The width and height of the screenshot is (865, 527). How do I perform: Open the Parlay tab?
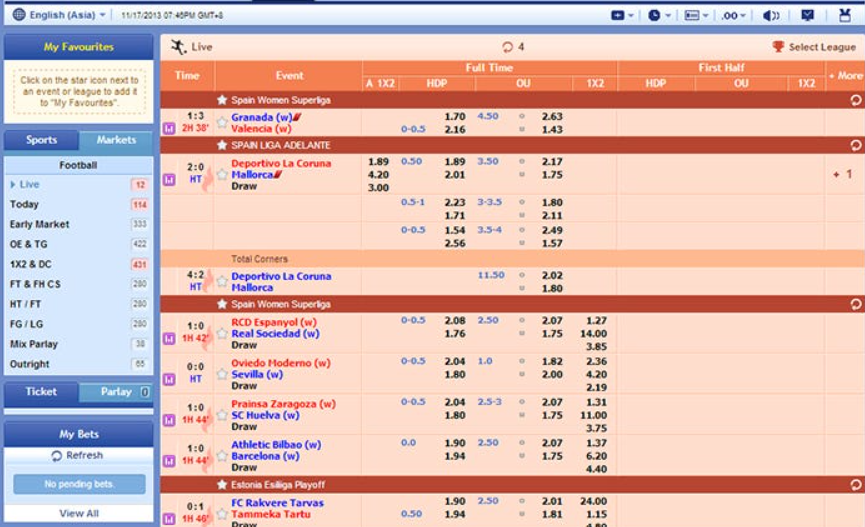(x=116, y=392)
